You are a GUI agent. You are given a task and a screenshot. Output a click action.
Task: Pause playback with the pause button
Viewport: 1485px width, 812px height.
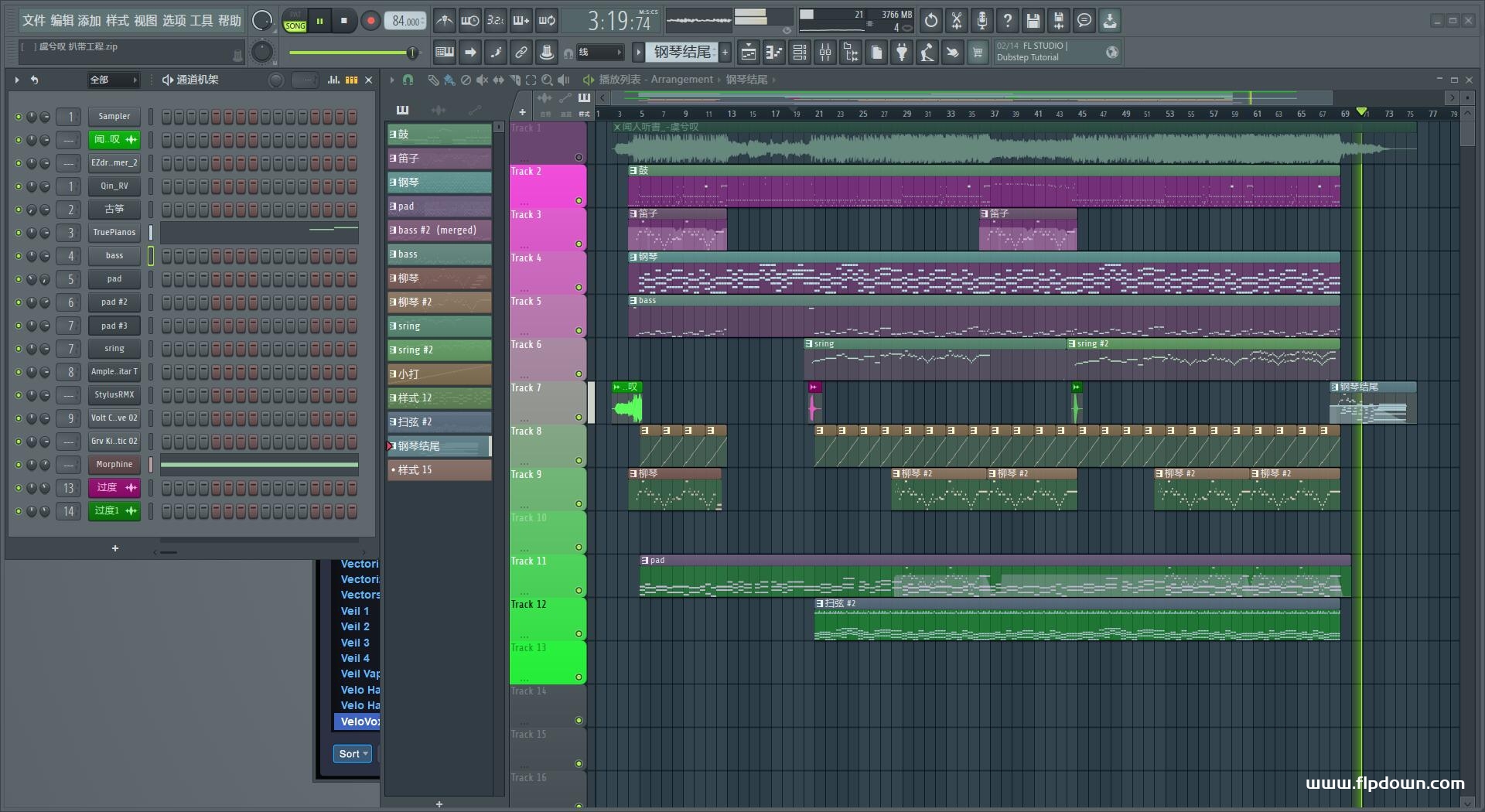click(319, 21)
